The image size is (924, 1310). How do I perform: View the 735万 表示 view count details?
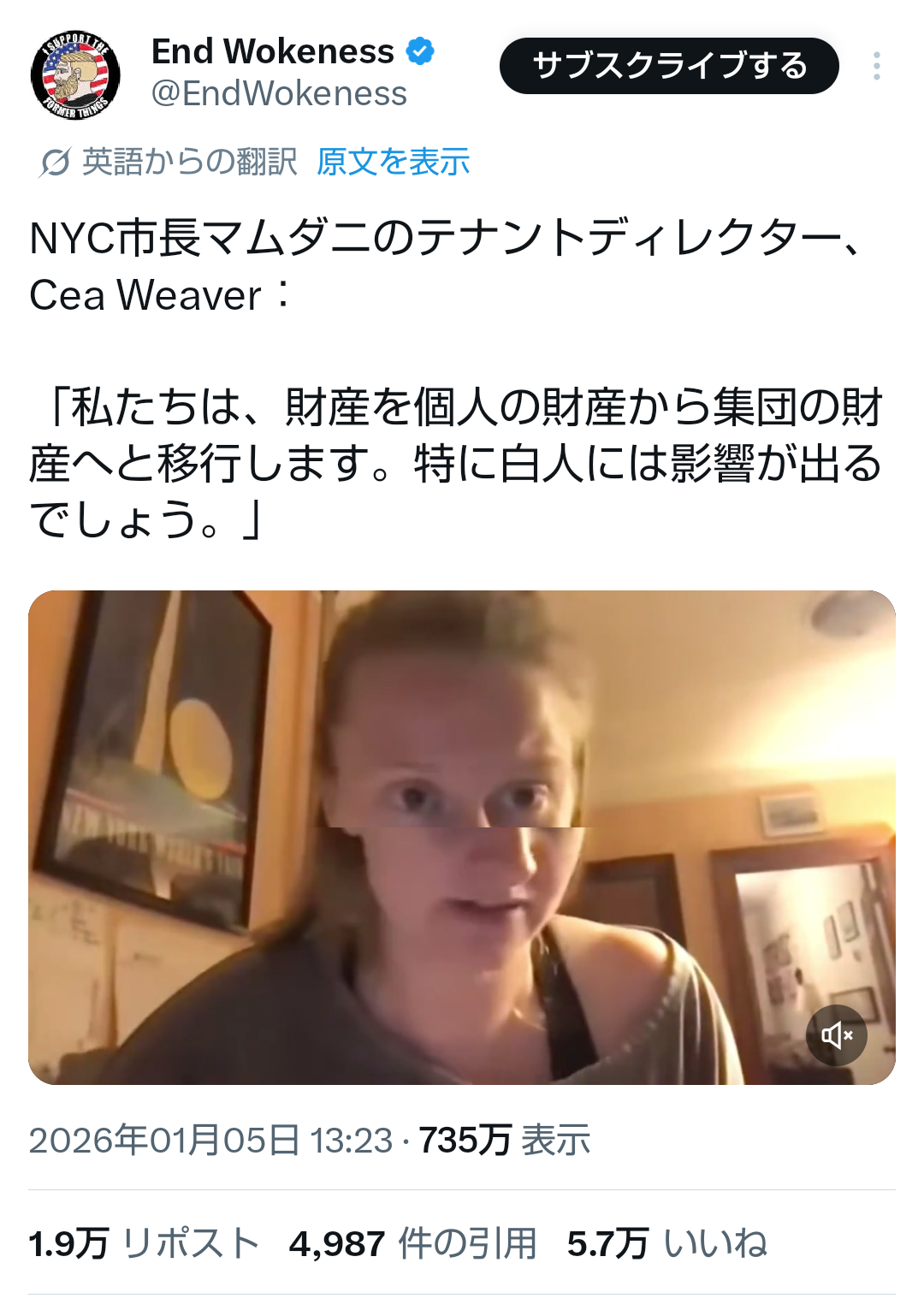pyautogui.click(x=505, y=1140)
